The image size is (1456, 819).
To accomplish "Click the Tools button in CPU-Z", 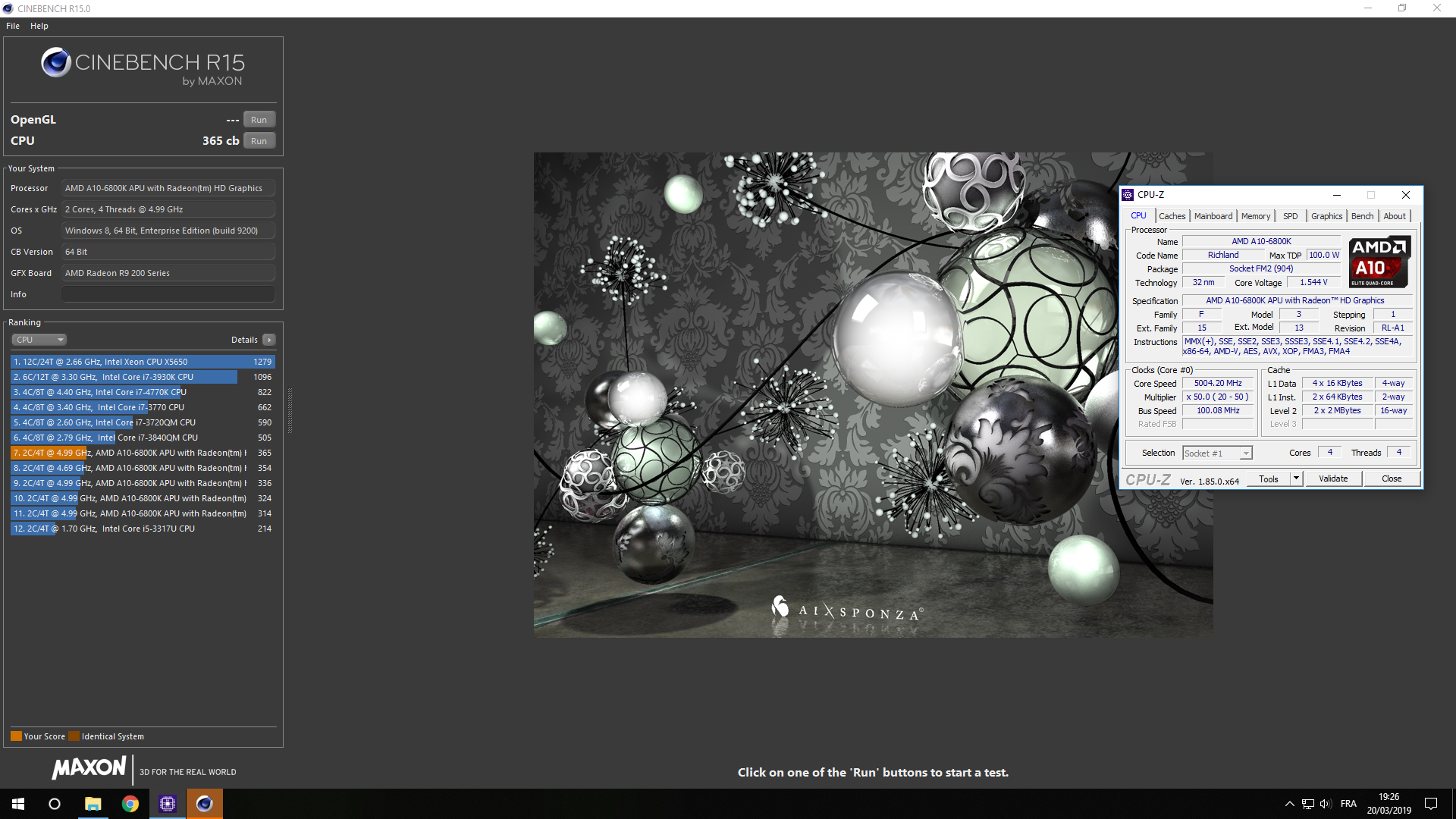I will [x=1269, y=479].
